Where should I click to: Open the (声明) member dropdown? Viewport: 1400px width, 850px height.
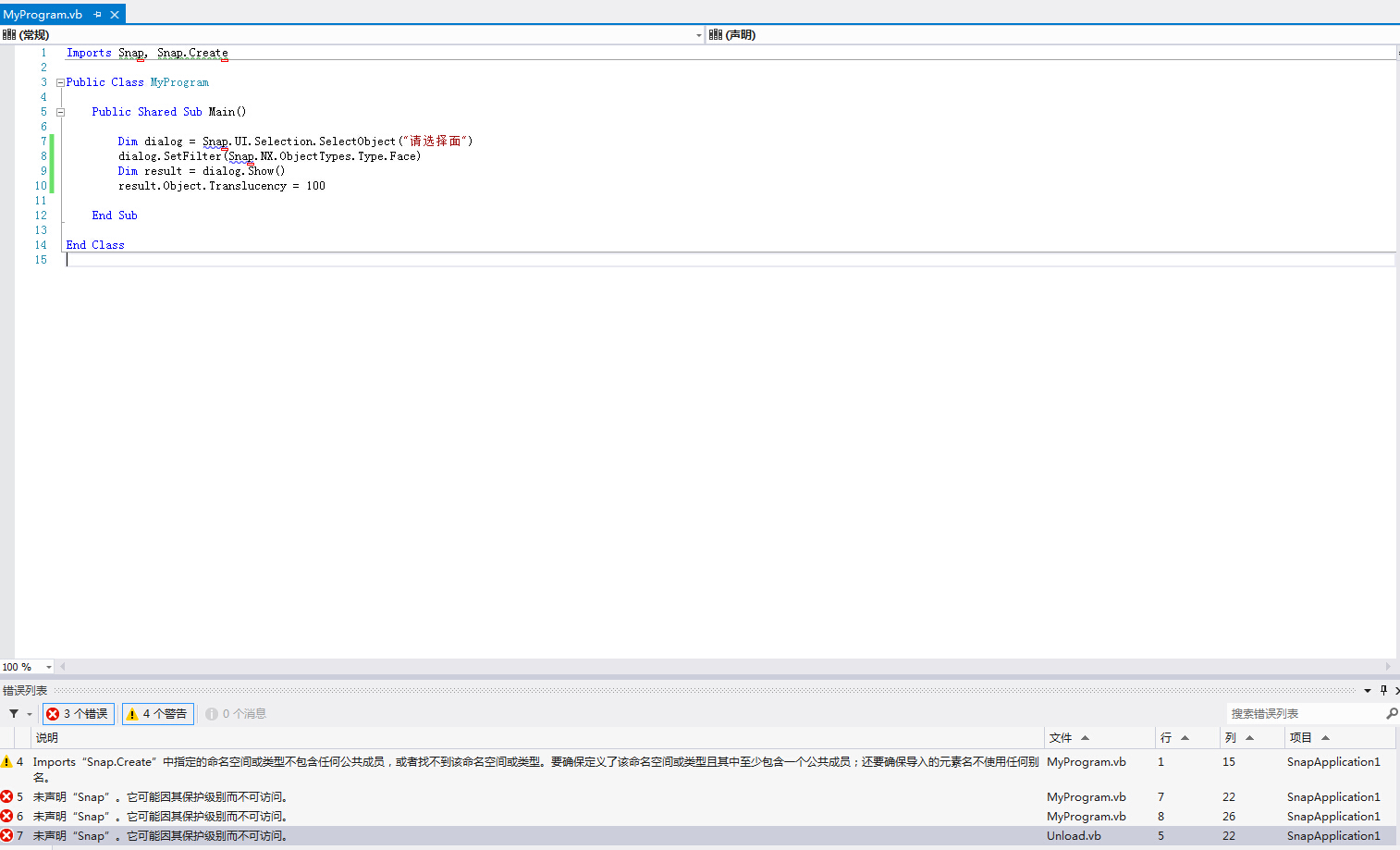click(x=1050, y=35)
